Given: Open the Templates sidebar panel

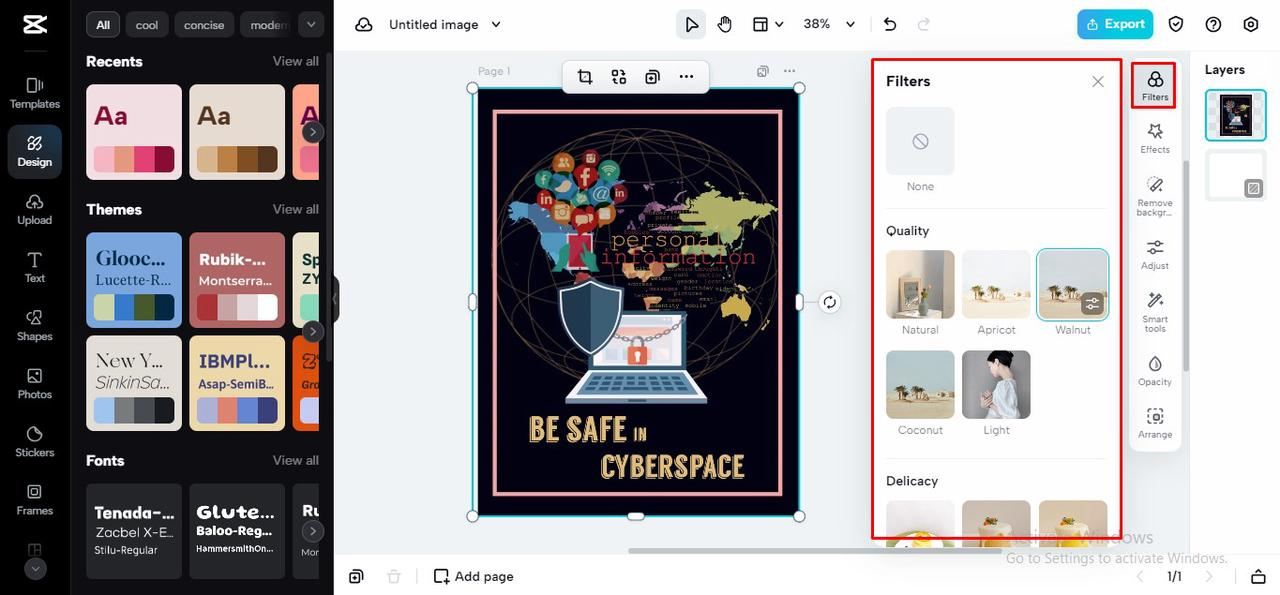Looking at the screenshot, I should pos(35,93).
